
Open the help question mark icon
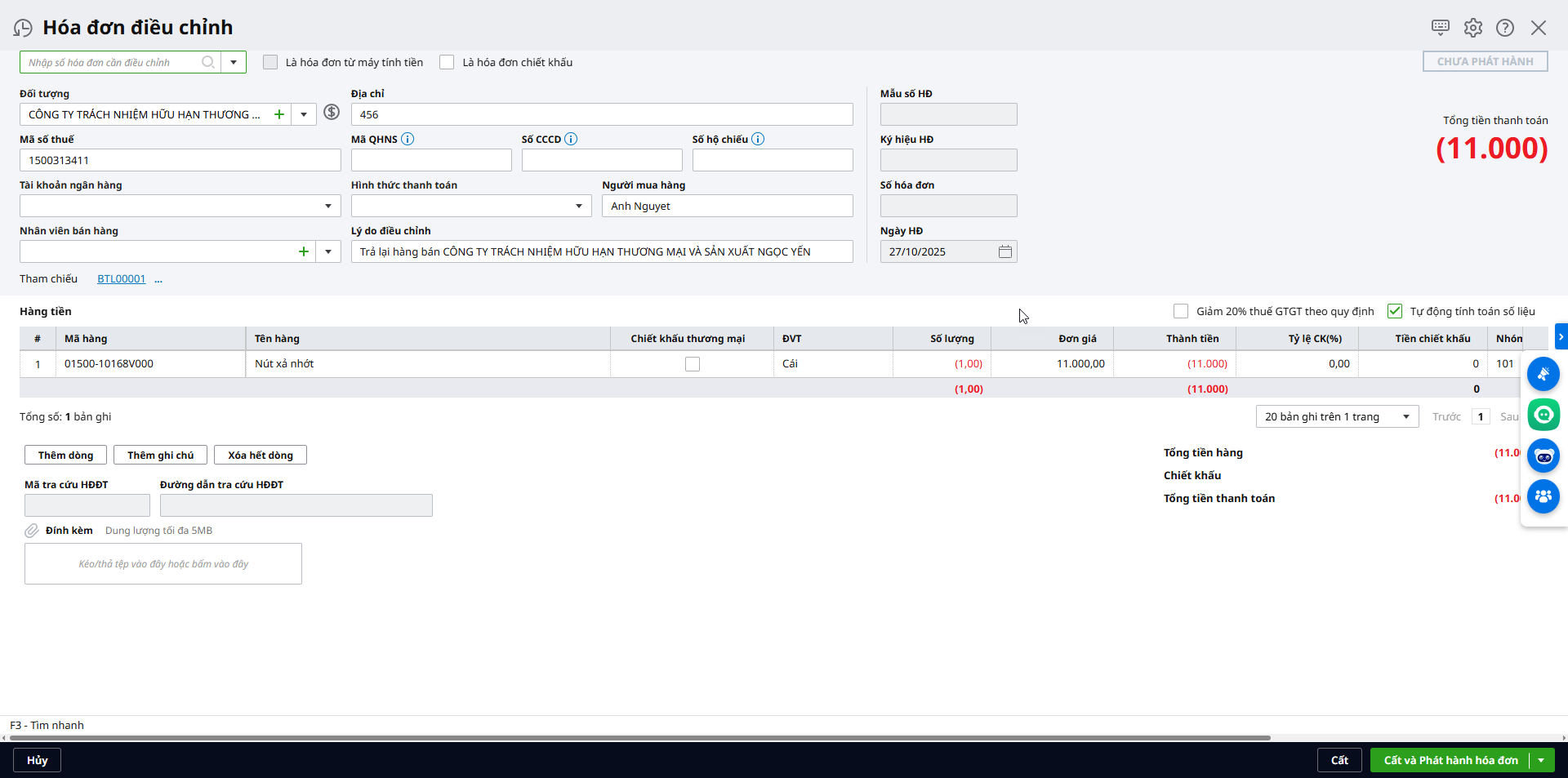coord(1504,28)
